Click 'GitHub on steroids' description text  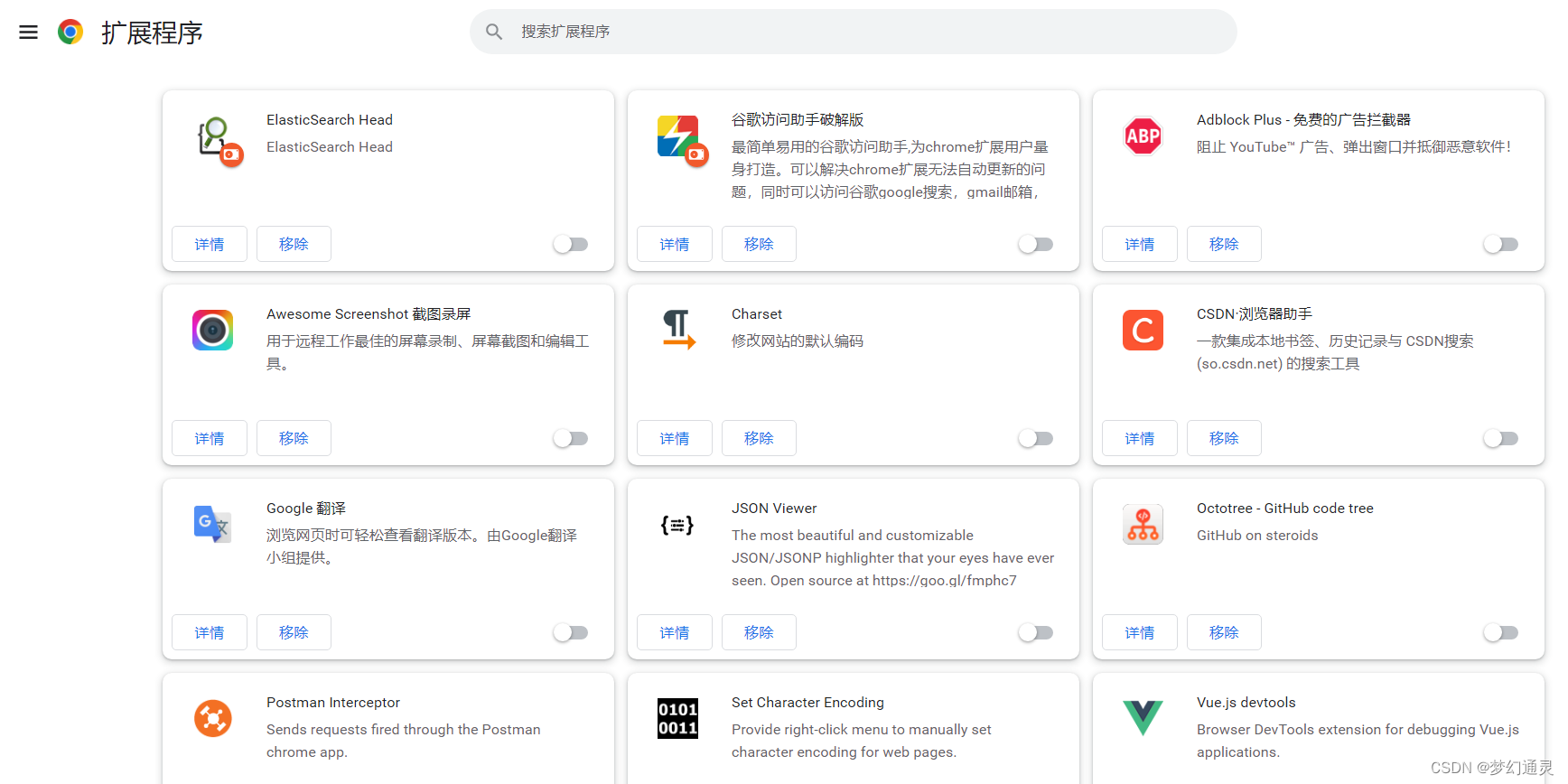[1257, 536]
